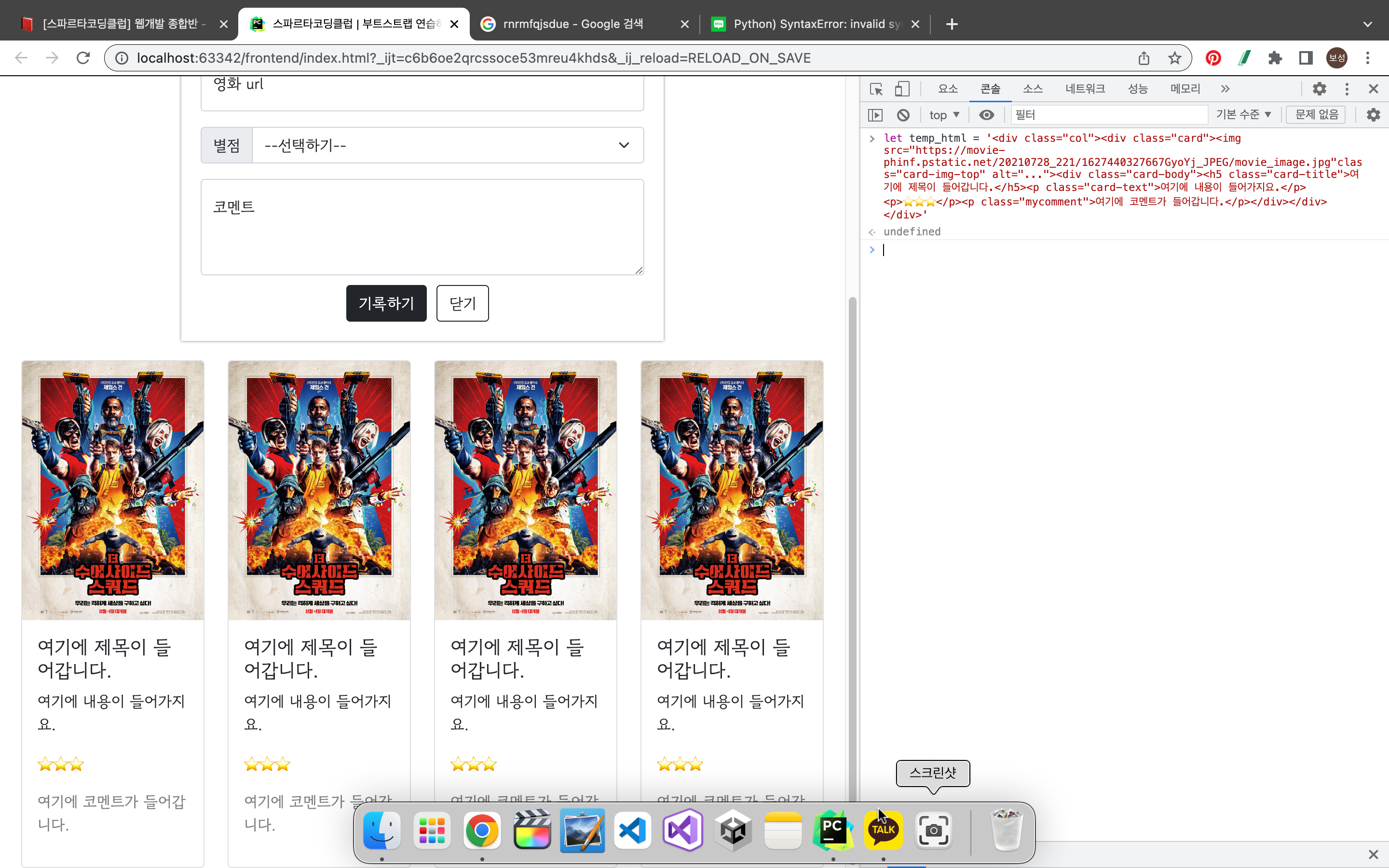The width and height of the screenshot is (1389, 868).
Task: Click the browser forward arrow
Action: 52,58
